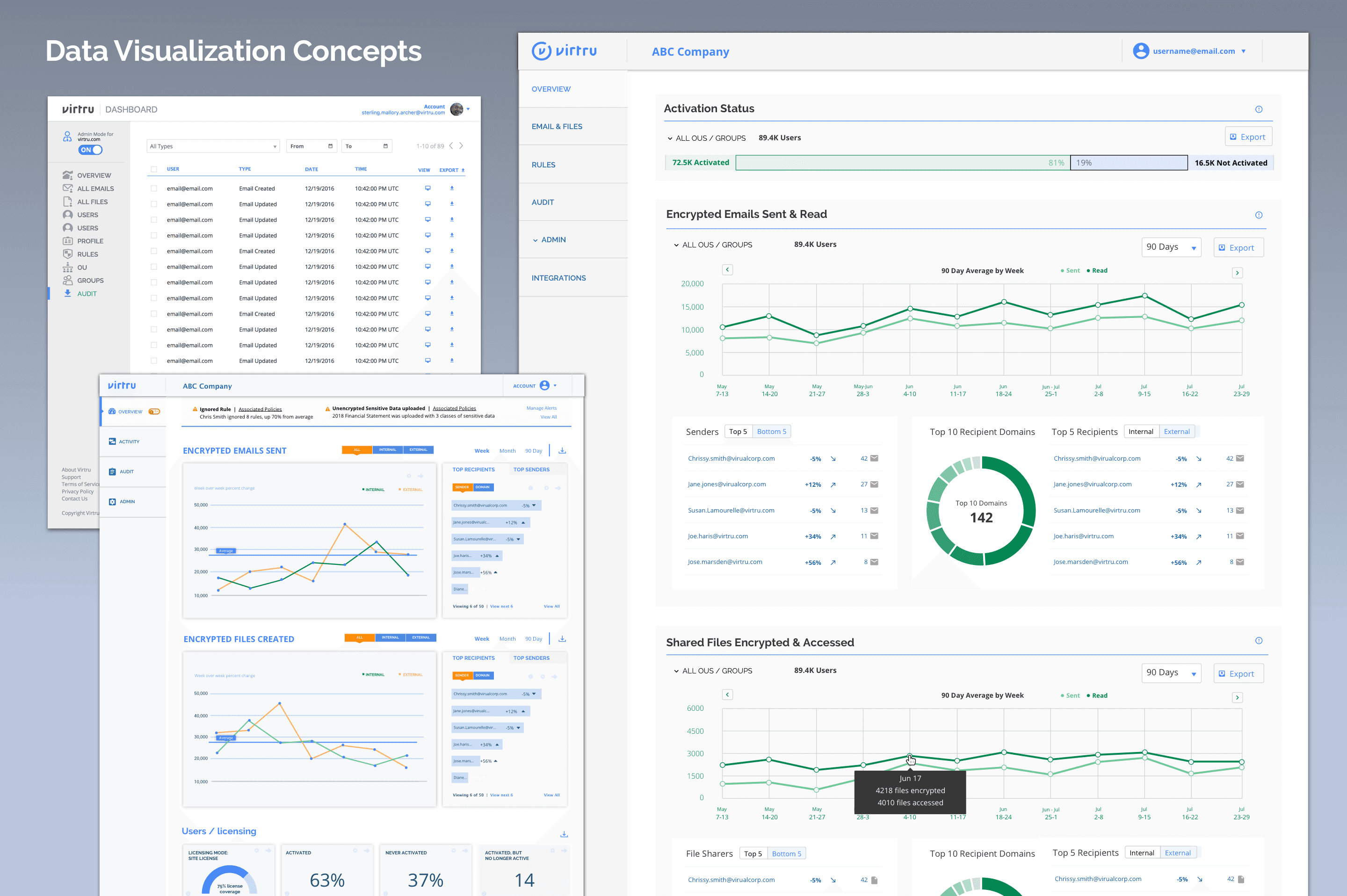Click Associated Policies link for Ignored Rule

(x=260, y=409)
